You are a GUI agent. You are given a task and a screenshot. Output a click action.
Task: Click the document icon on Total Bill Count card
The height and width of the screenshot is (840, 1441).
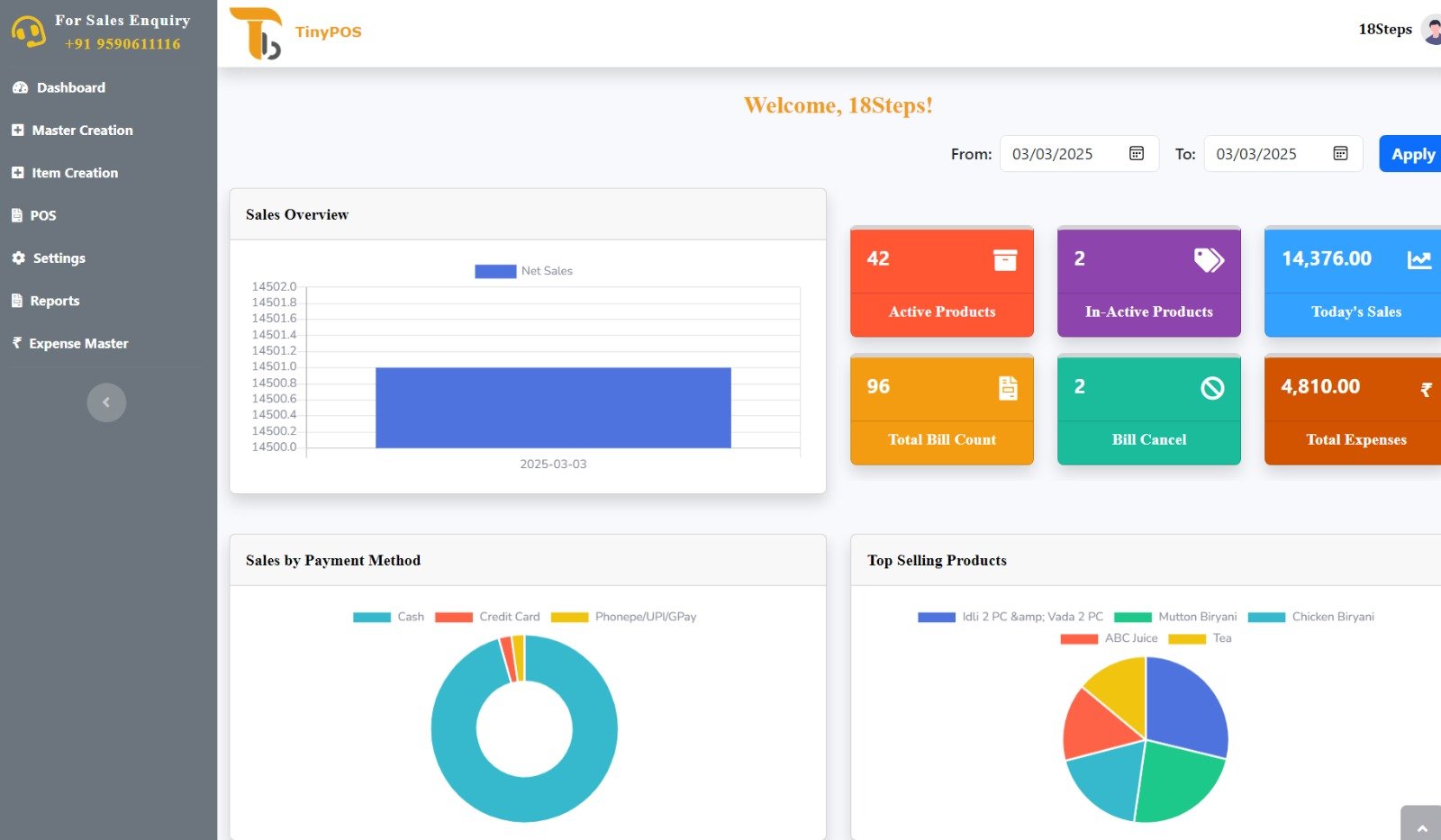[1008, 388]
